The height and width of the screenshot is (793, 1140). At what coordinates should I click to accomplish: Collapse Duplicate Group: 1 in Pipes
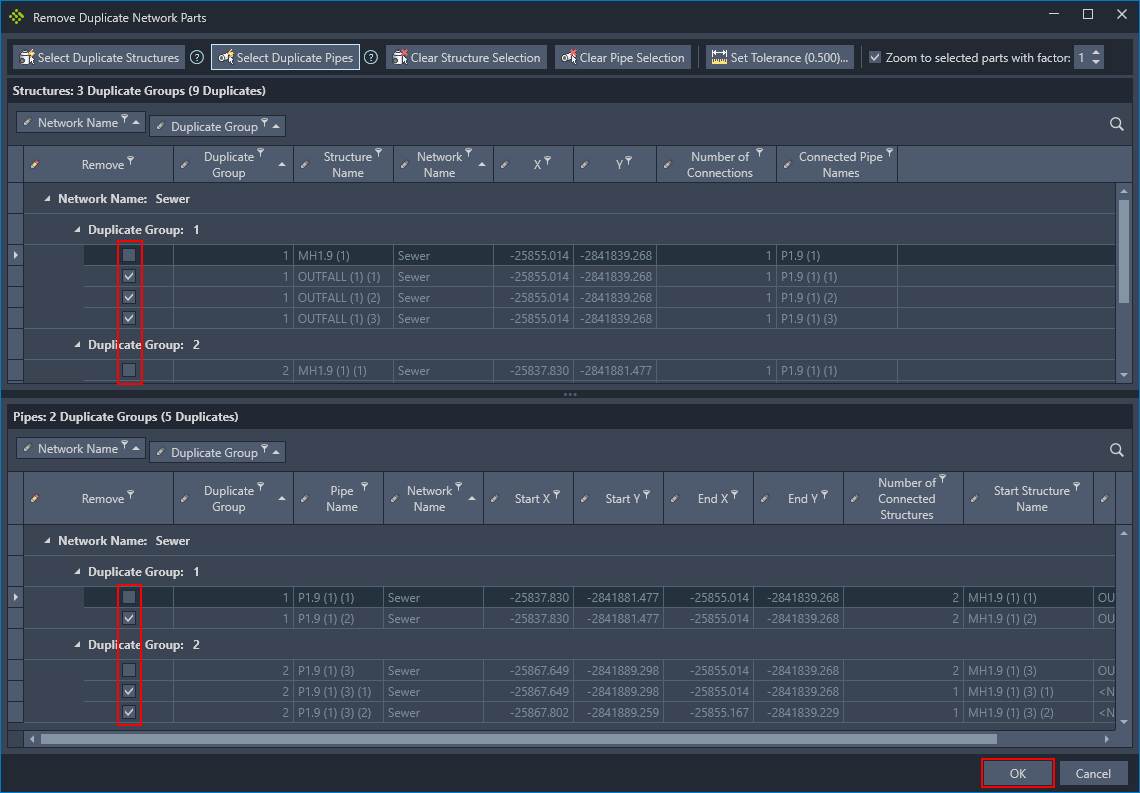(x=77, y=572)
